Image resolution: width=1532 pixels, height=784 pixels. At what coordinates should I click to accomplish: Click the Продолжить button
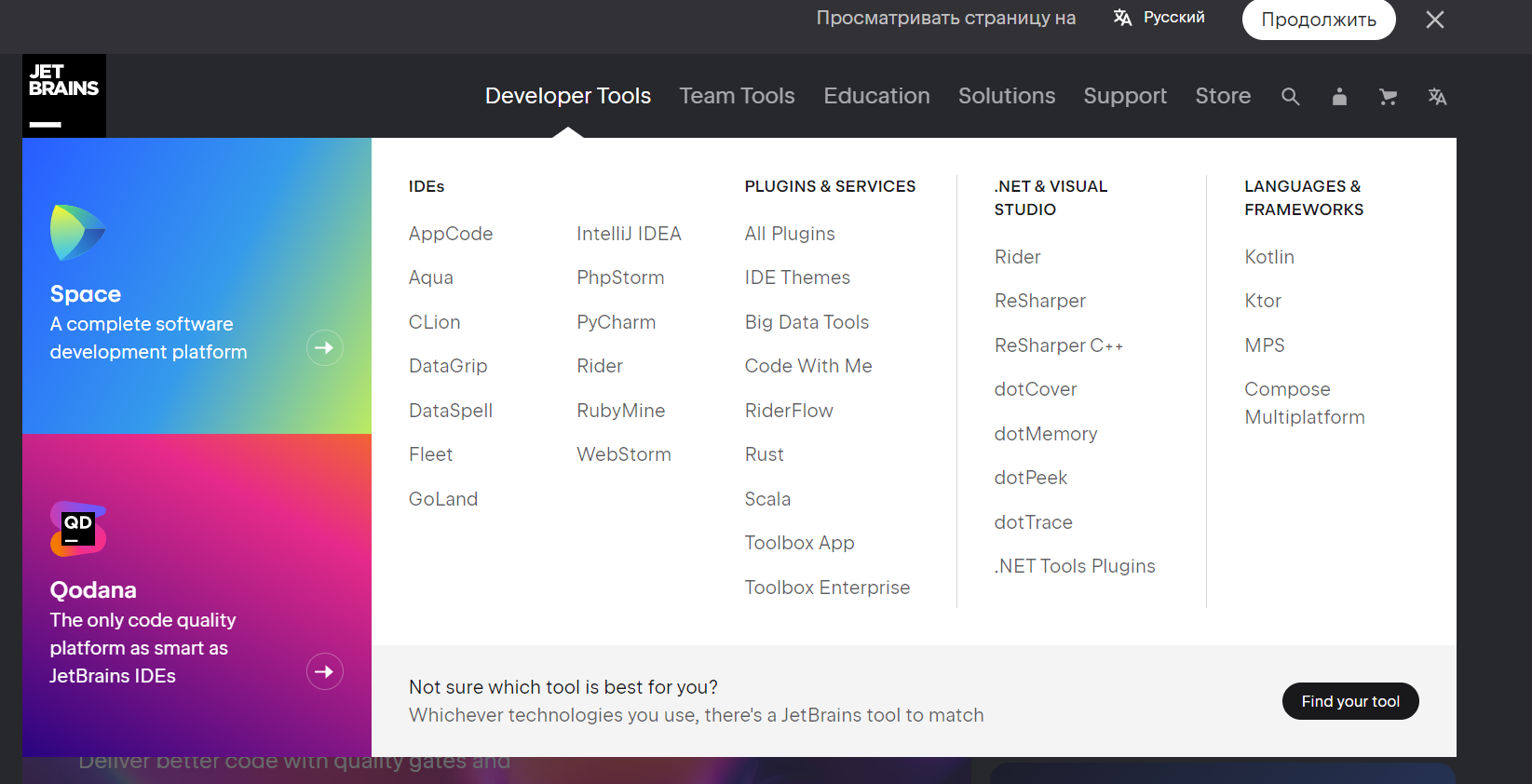(1318, 20)
